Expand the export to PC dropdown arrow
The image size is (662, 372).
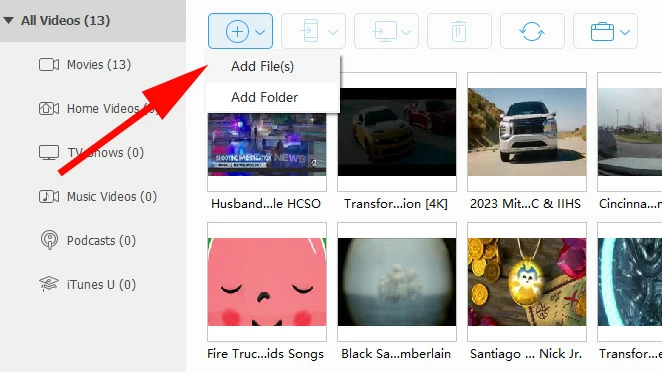tap(406, 32)
